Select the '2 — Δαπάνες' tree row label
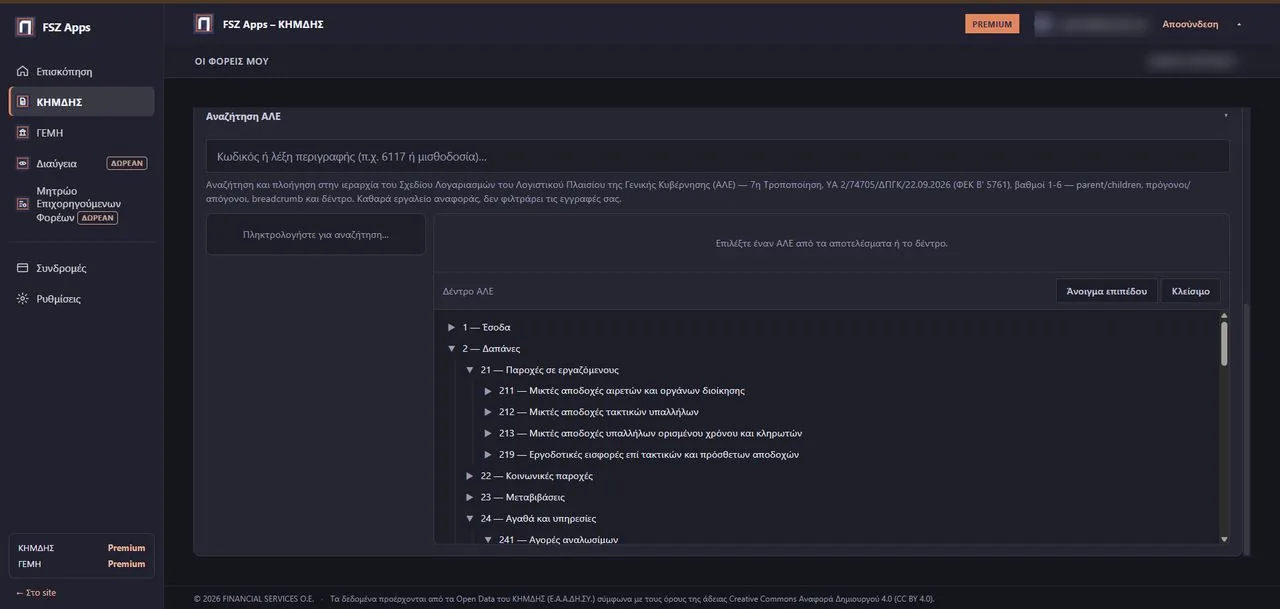Viewport: 1280px width, 609px height. (491, 349)
